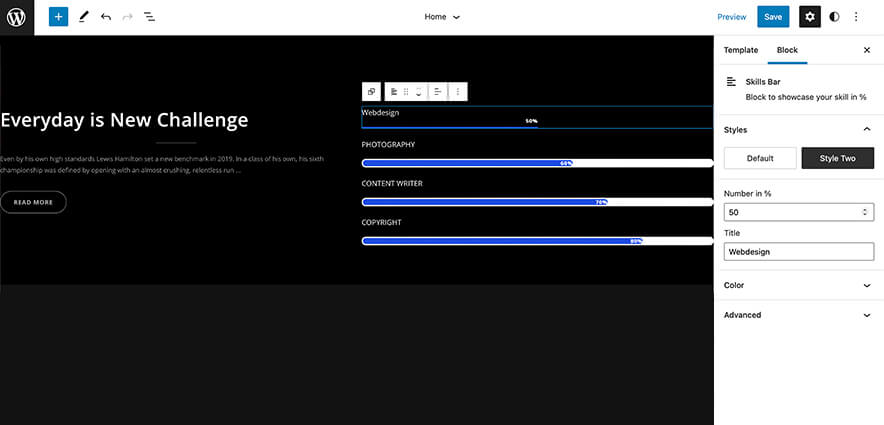Click the COPYRIGHT label

click(x=381, y=223)
